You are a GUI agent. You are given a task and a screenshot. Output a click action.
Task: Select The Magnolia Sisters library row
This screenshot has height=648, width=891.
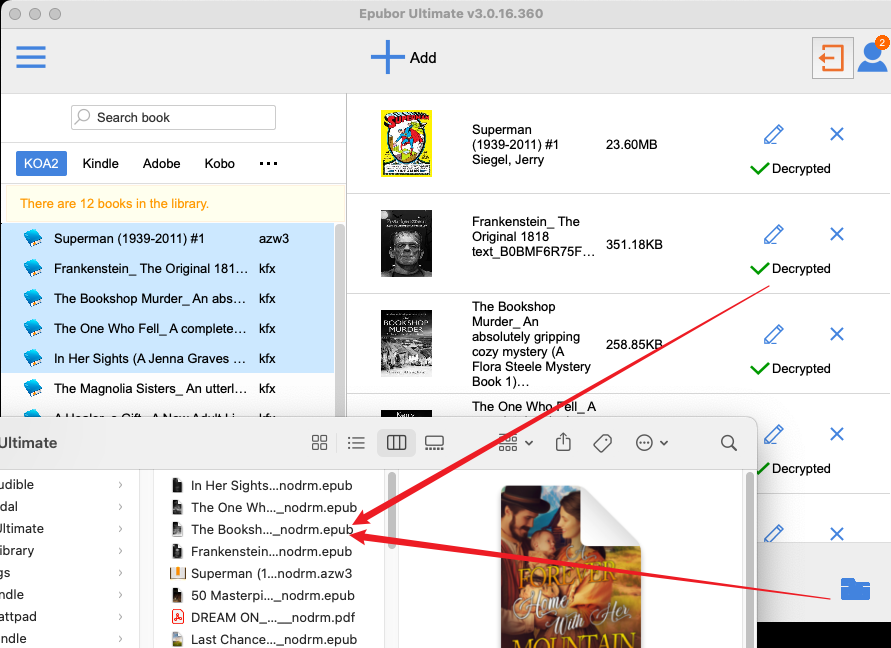pyautogui.click(x=168, y=389)
